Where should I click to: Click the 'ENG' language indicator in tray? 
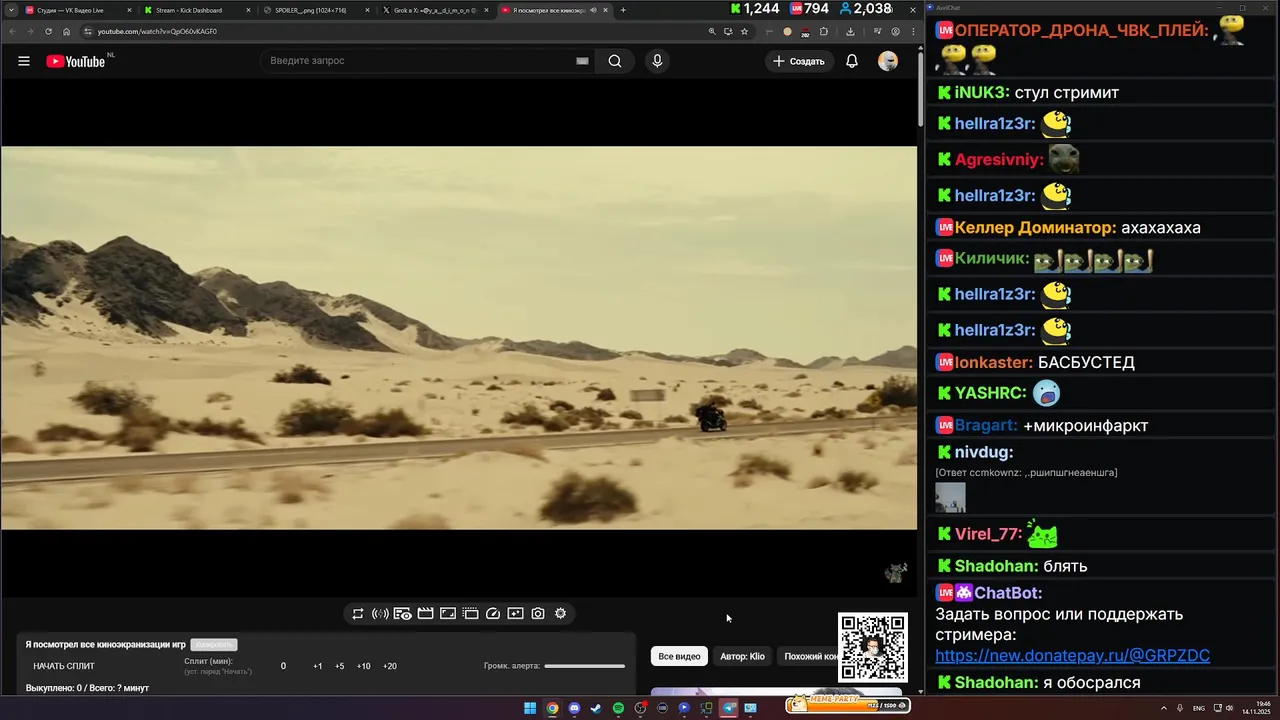pos(1199,708)
